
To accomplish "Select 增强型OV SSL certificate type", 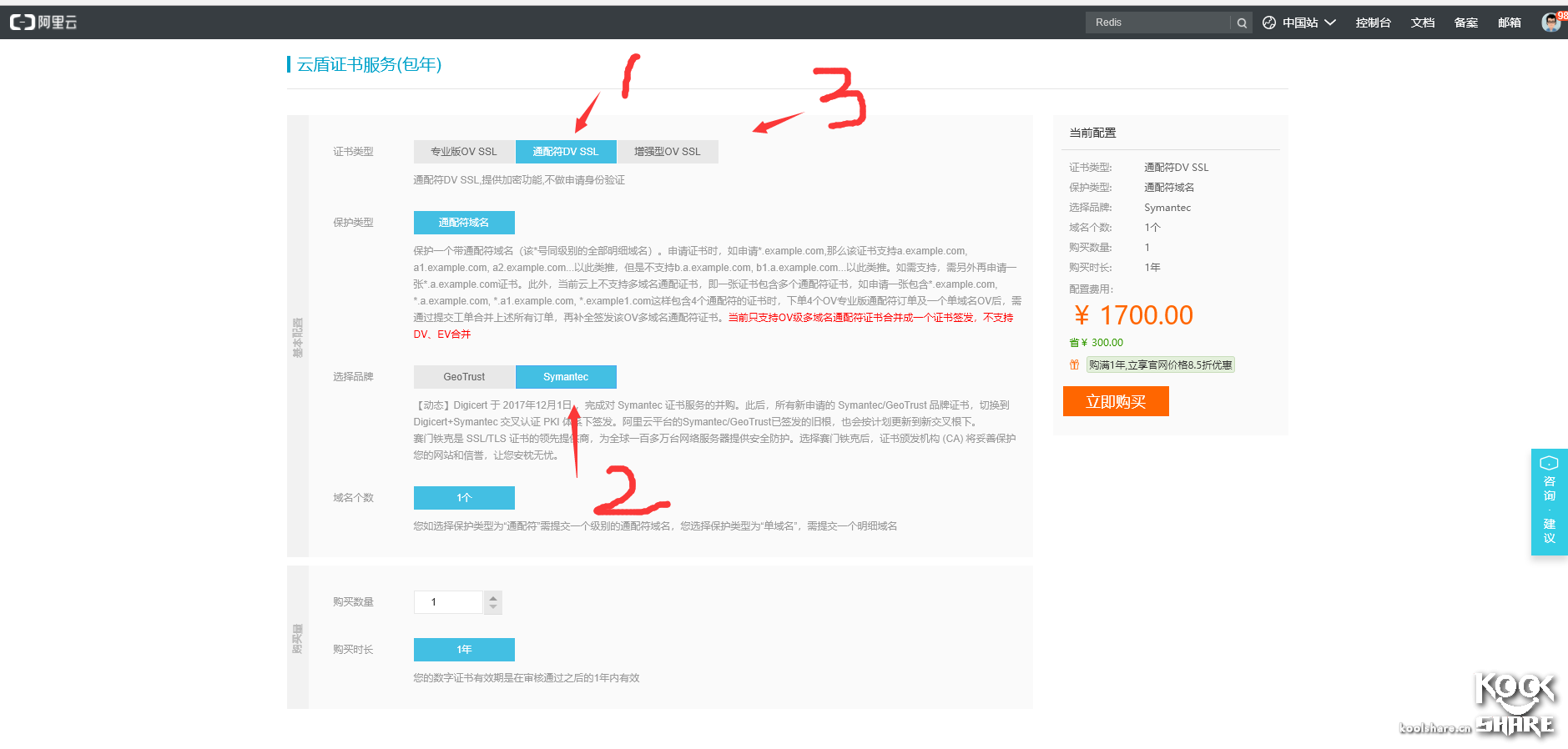I will tap(668, 152).
